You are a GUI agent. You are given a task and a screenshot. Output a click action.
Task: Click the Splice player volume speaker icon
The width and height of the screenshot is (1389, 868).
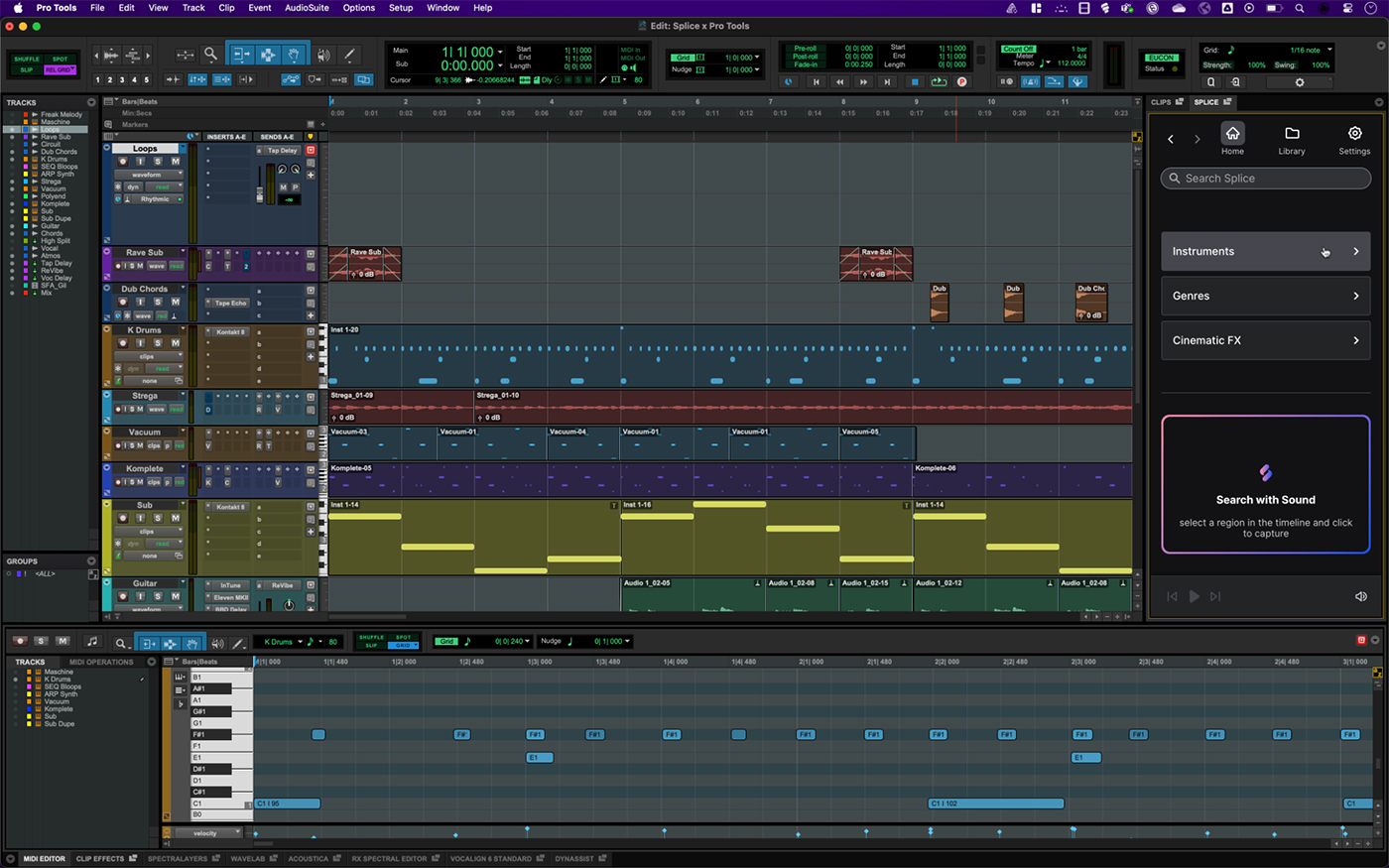coord(1360,596)
